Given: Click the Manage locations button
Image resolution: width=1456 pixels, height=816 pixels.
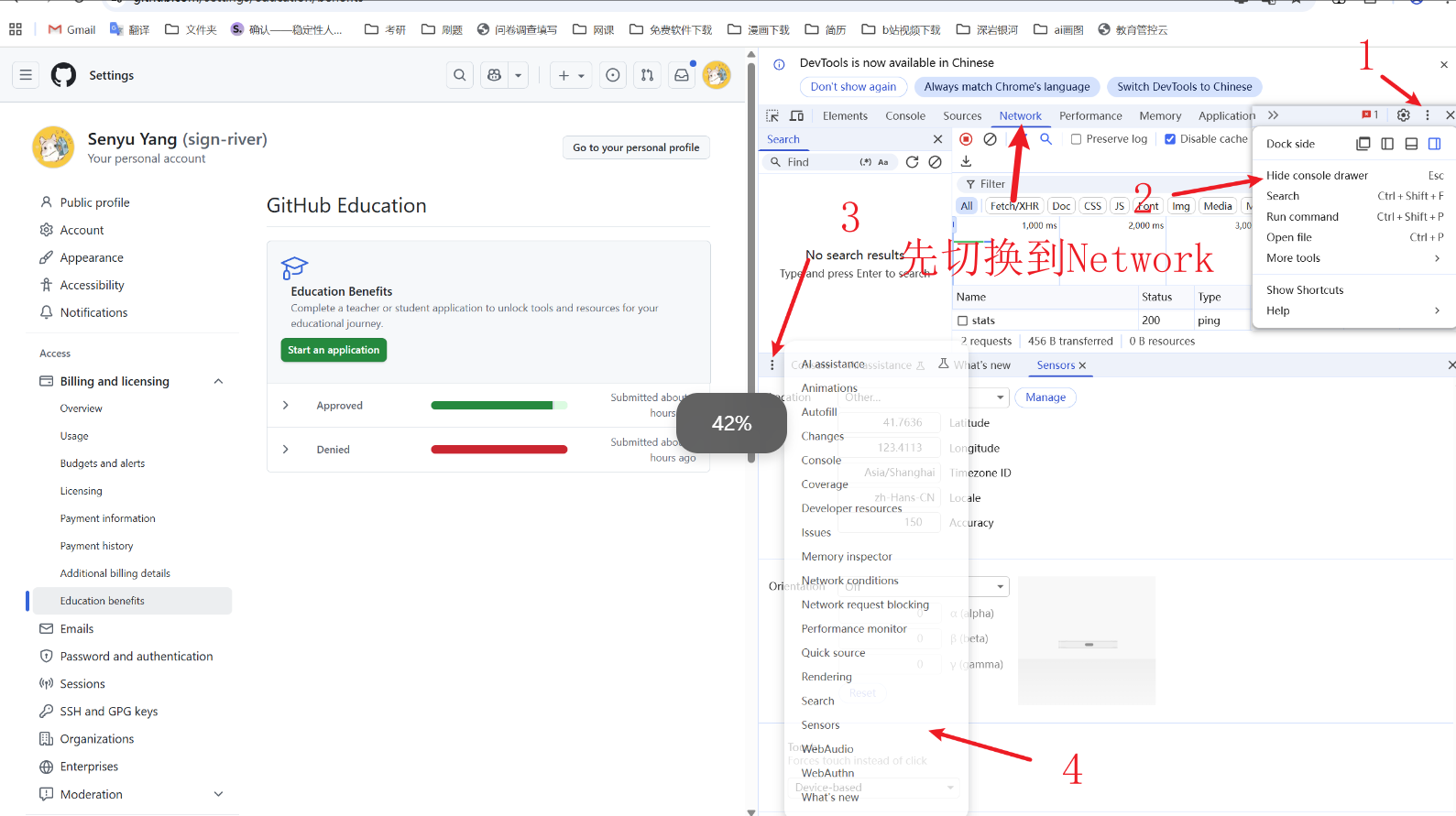Looking at the screenshot, I should (1045, 397).
